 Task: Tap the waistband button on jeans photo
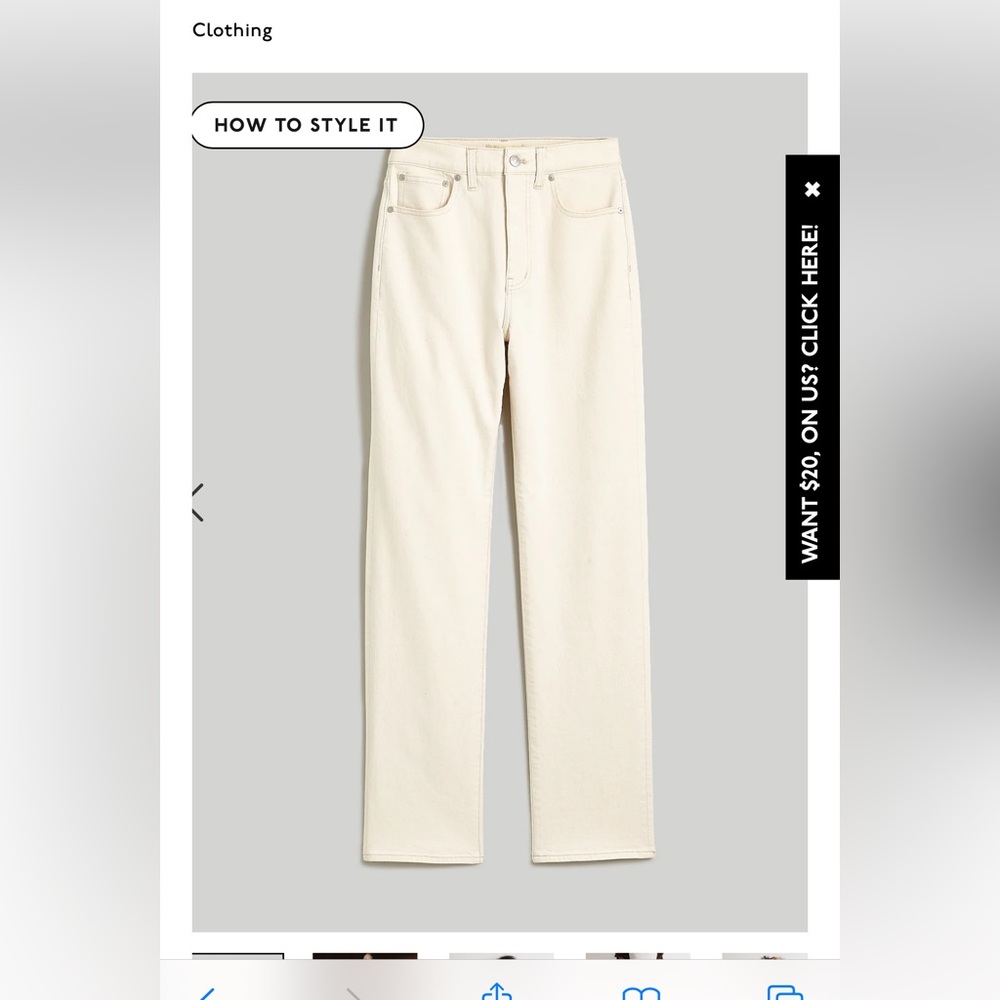[x=515, y=161]
